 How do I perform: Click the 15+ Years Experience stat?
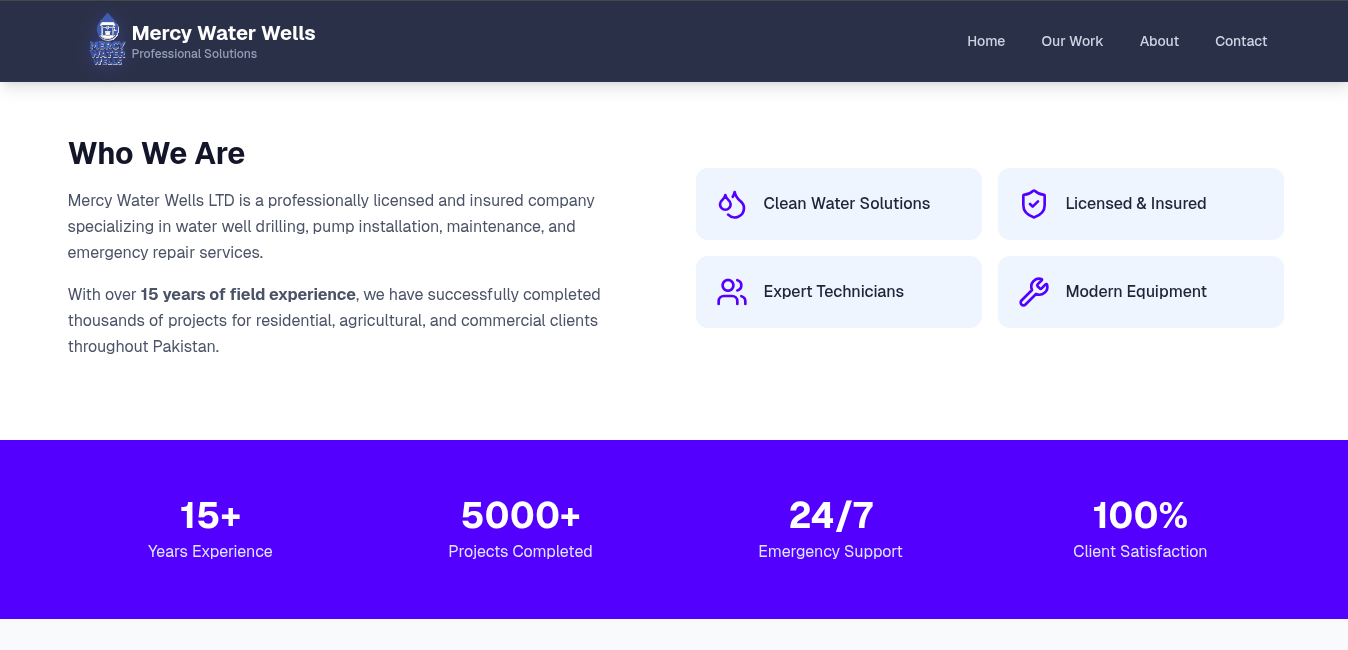click(x=209, y=528)
